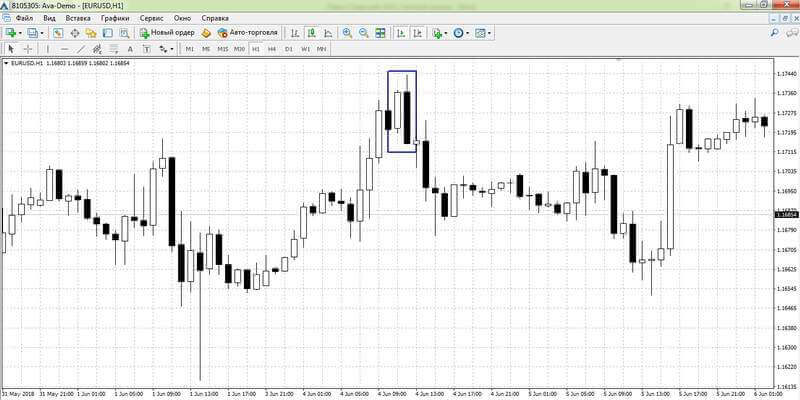Toggle the Авто-торговля button
Image resolution: width=800 pixels, height=400 pixels.
click(247, 33)
